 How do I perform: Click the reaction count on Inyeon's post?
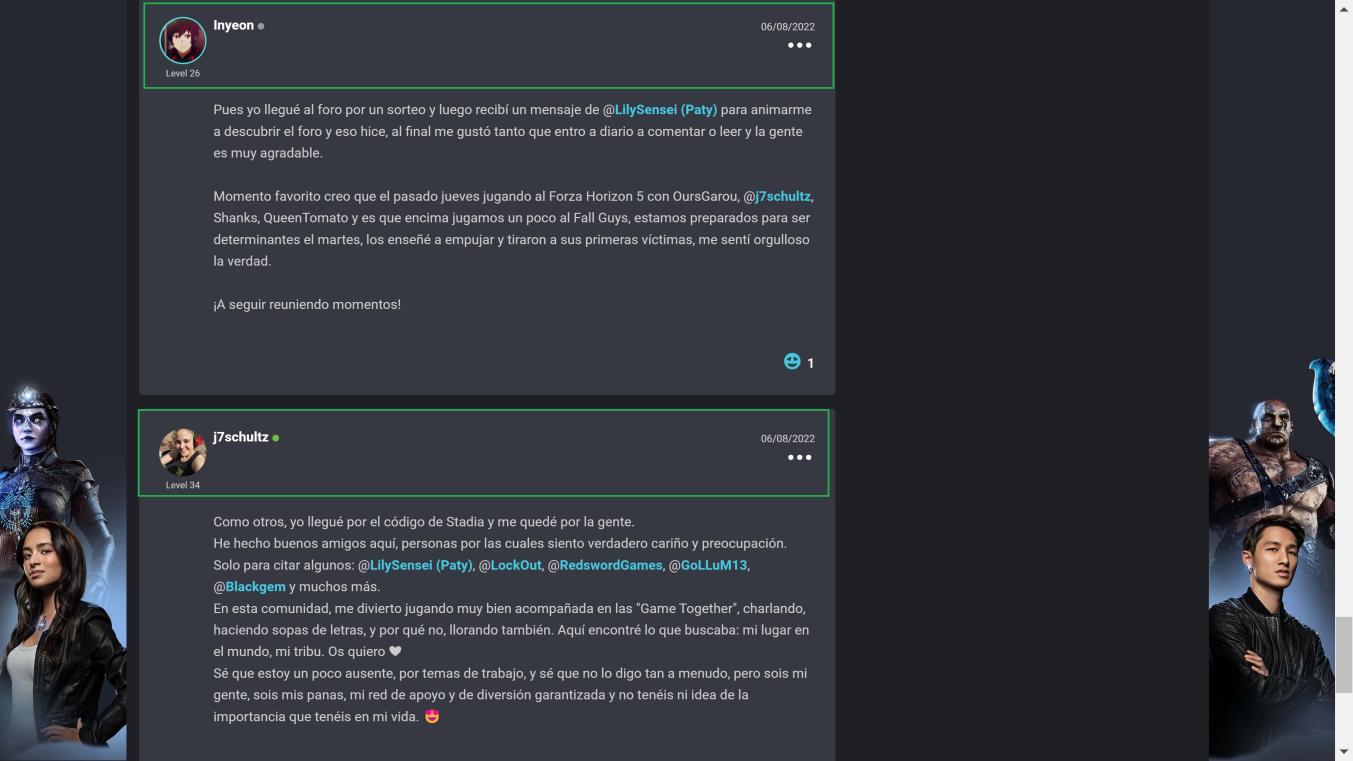pyautogui.click(x=810, y=363)
